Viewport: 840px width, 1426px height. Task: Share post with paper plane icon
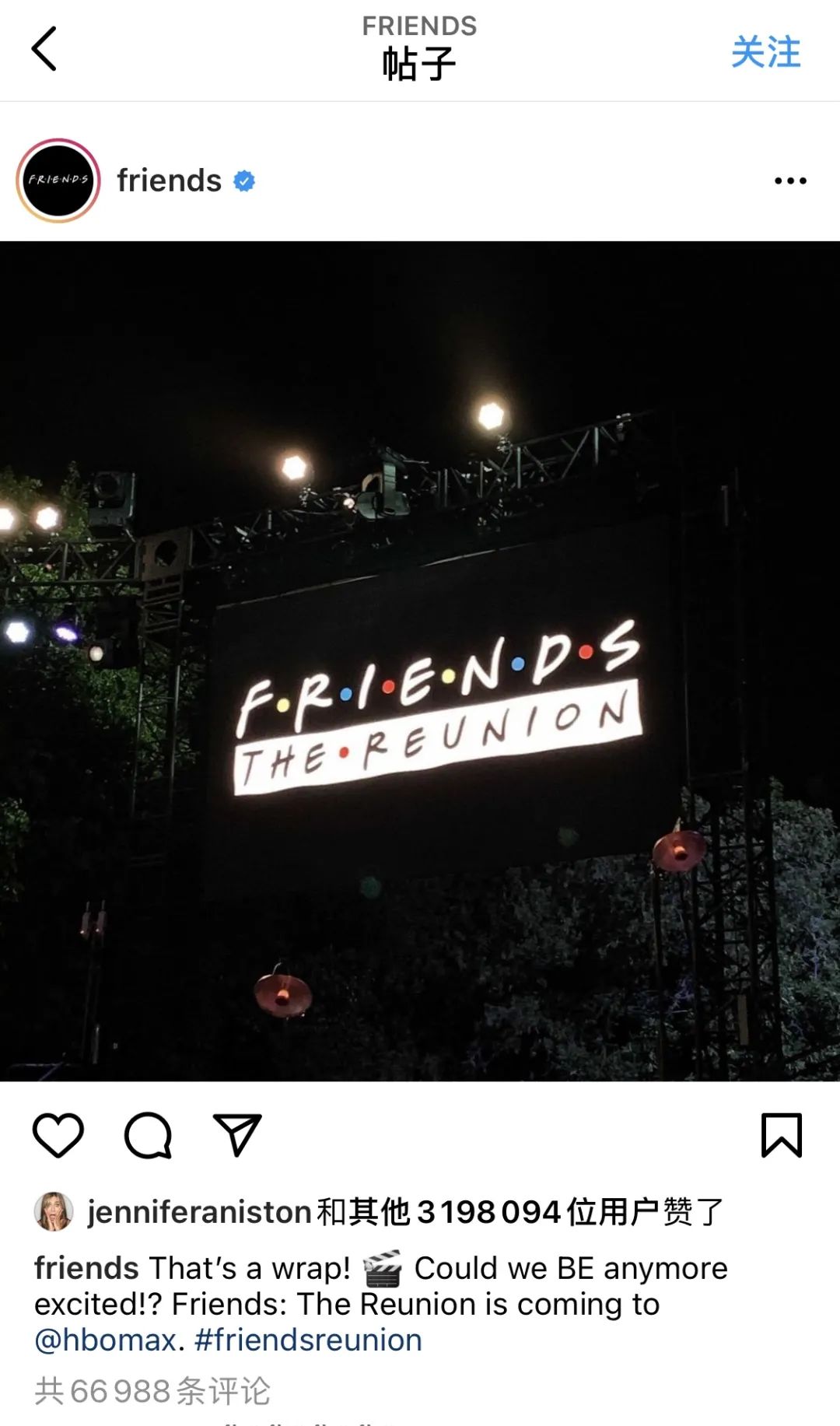237,1135
